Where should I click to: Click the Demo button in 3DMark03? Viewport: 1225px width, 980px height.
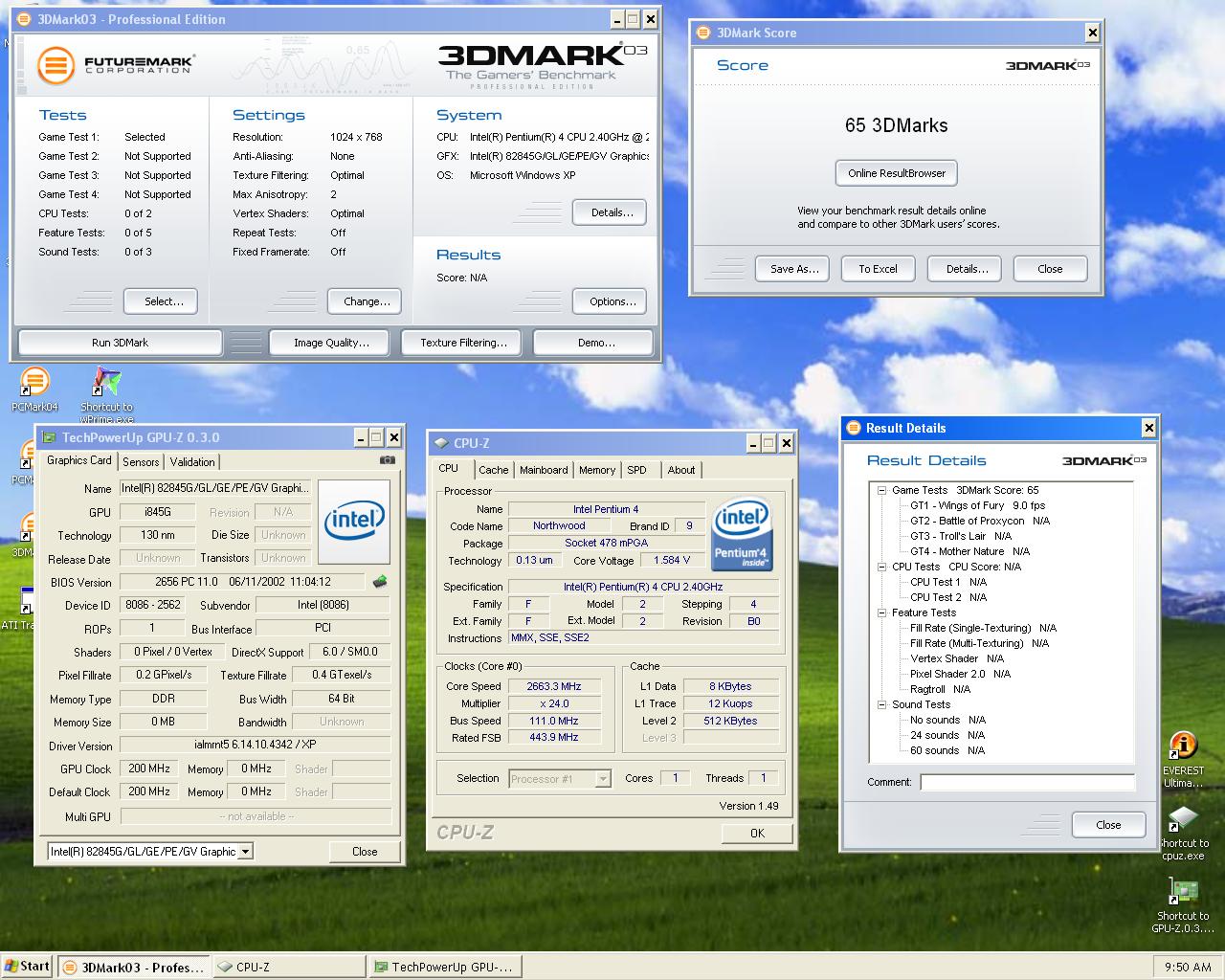[x=594, y=342]
